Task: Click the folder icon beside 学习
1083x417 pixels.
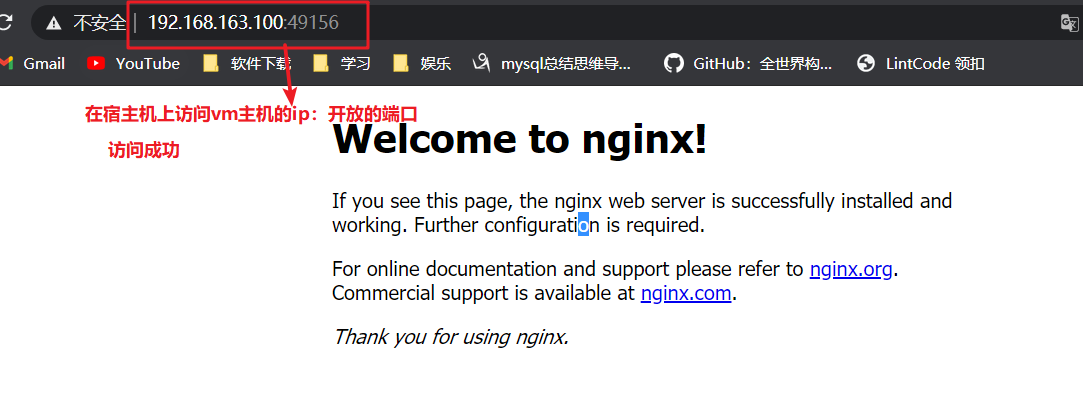Action: pos(321,64)
